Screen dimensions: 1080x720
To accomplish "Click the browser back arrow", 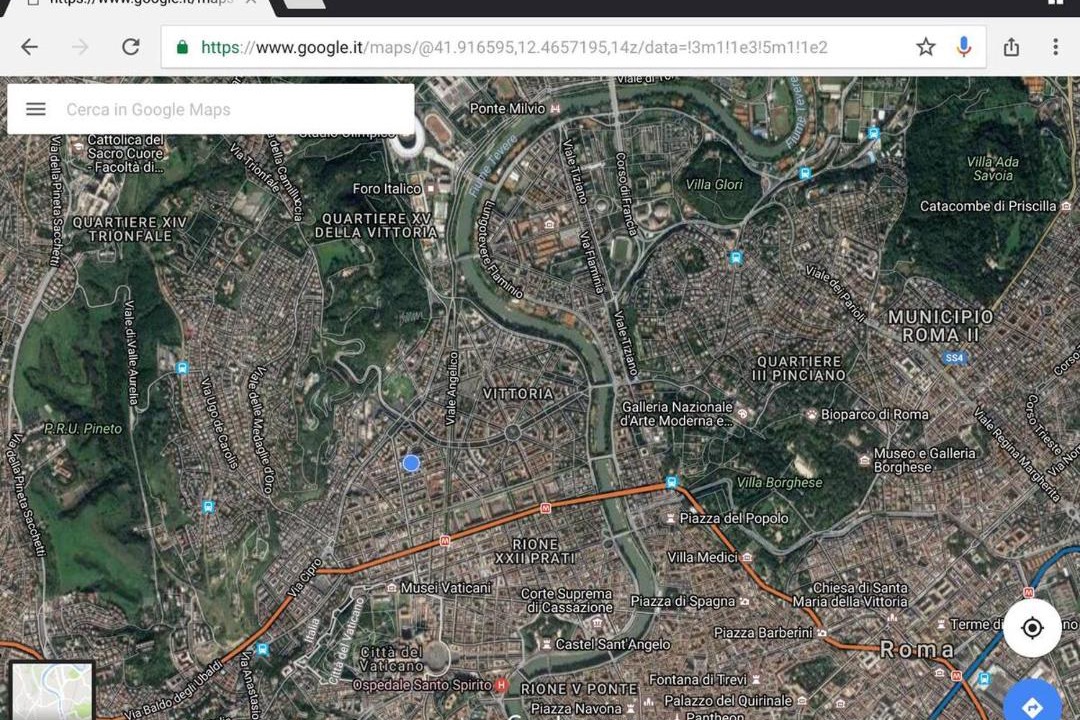I will [30, 47].
